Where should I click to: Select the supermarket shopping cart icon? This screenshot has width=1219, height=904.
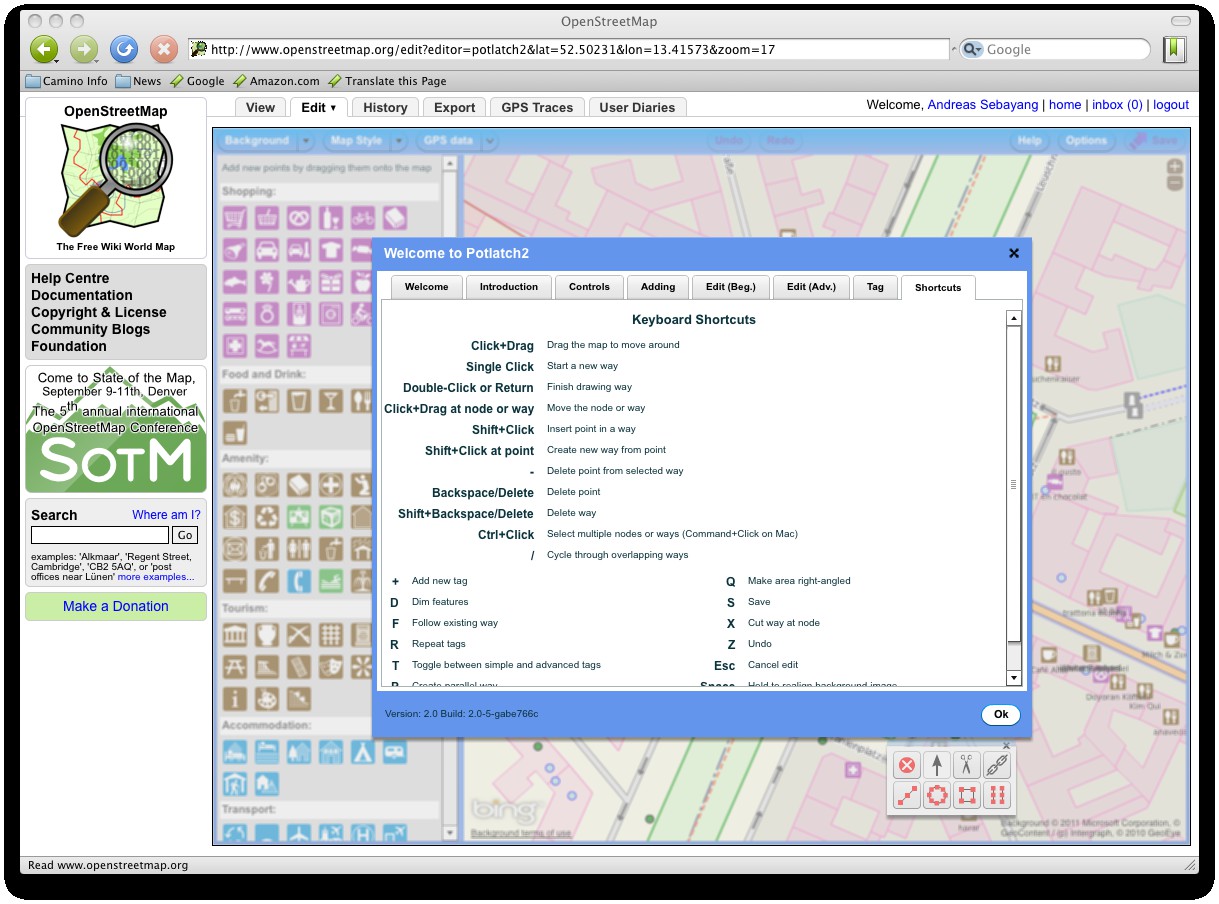click(235, 218)
